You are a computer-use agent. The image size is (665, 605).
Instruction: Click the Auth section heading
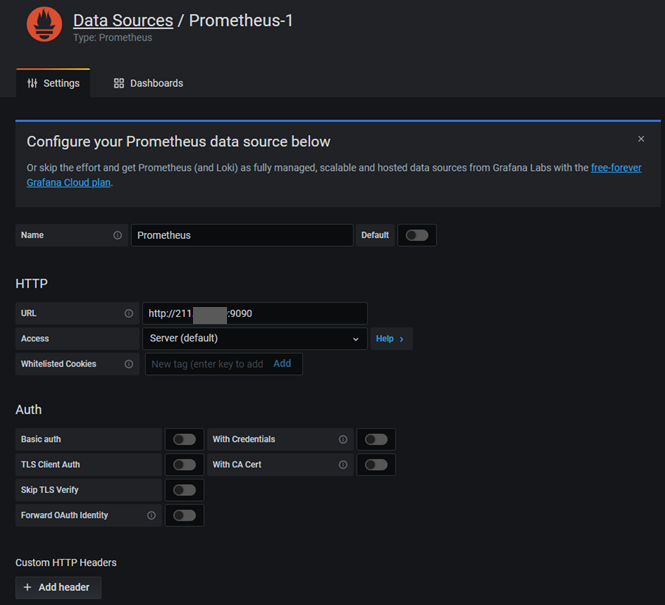click(x=28, y=410)
